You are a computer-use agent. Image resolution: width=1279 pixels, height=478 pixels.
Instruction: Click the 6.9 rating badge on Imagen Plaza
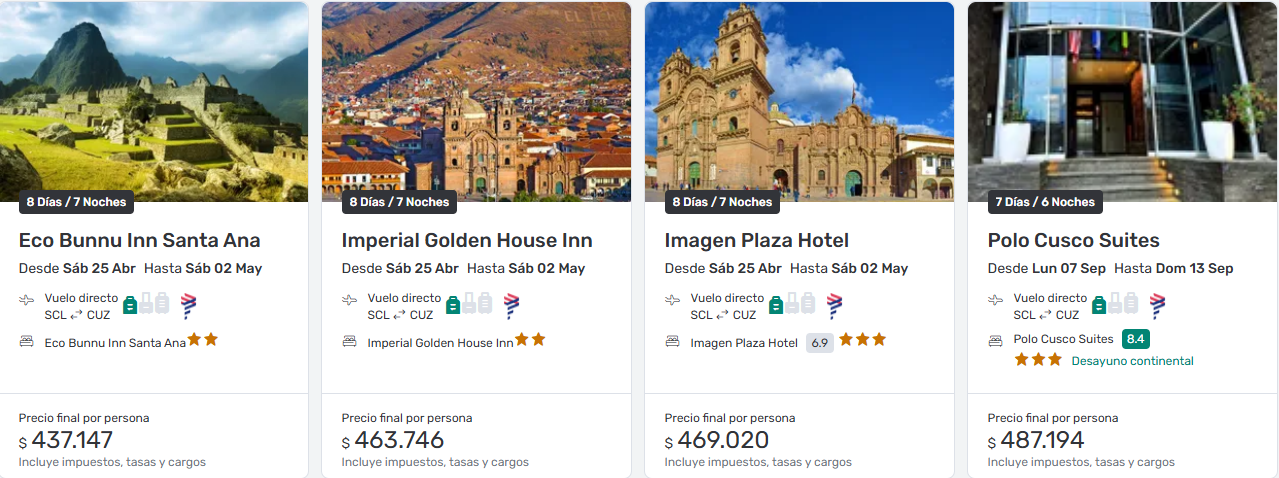pyautogui.click(x=820, y=342)
